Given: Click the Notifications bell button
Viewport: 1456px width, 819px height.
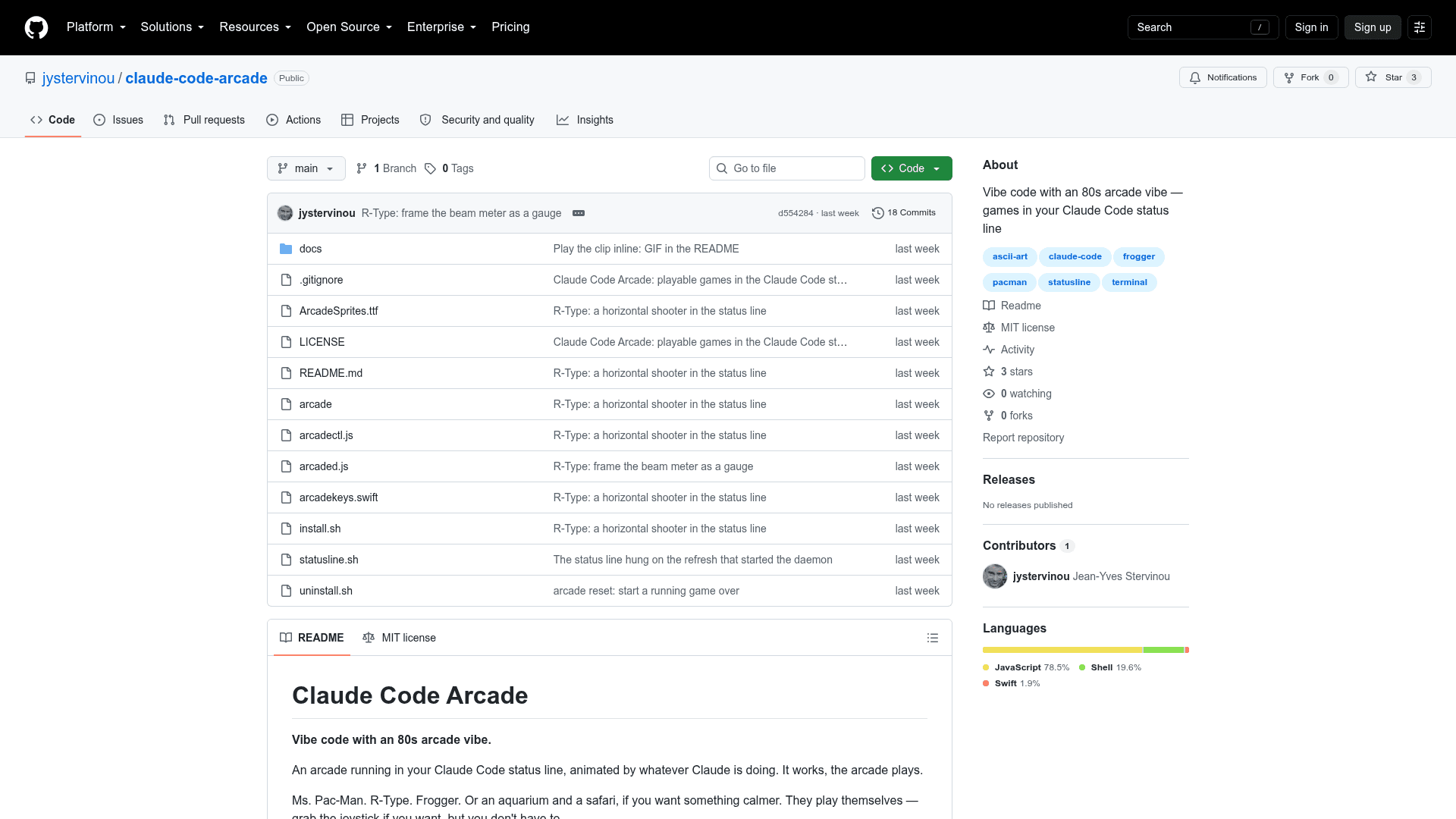Looking at the screenshot, I should pyautogui.click(x=1222, y=77).
